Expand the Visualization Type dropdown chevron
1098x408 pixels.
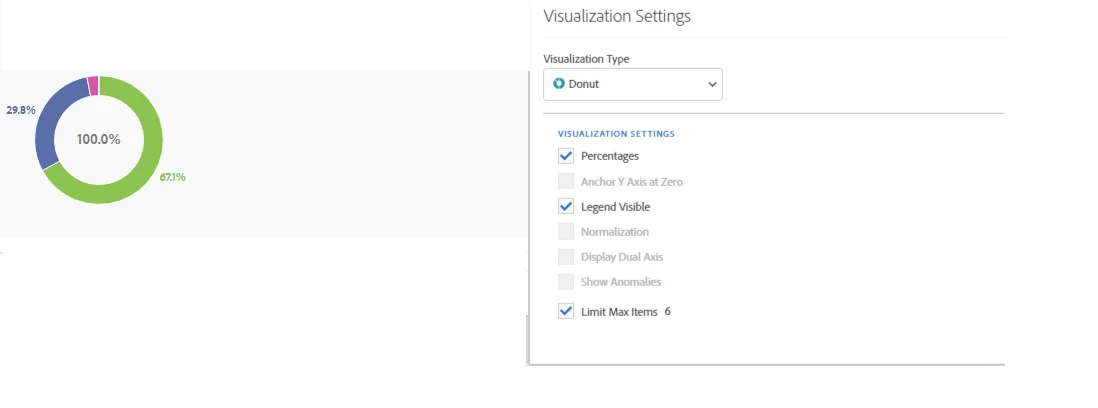click(712, 84)
